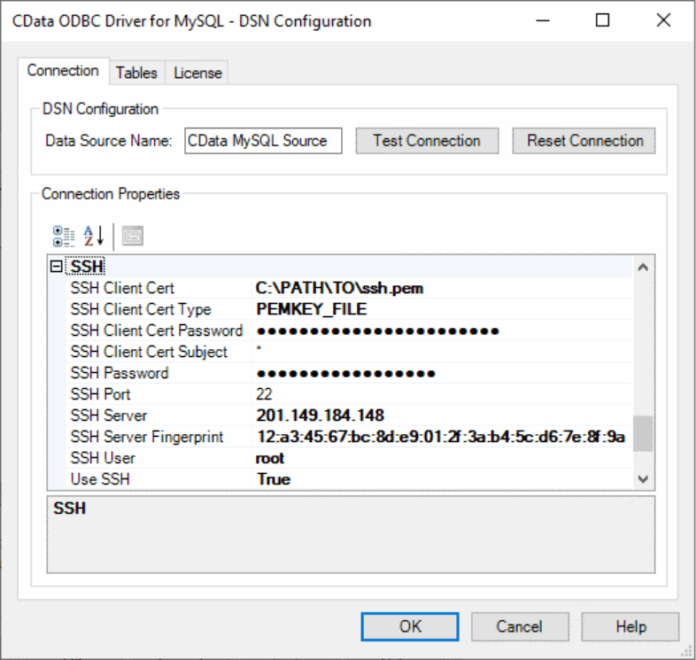Confirm with the OK button
Viewport: 696px width, 660px height.
[410, 627]
